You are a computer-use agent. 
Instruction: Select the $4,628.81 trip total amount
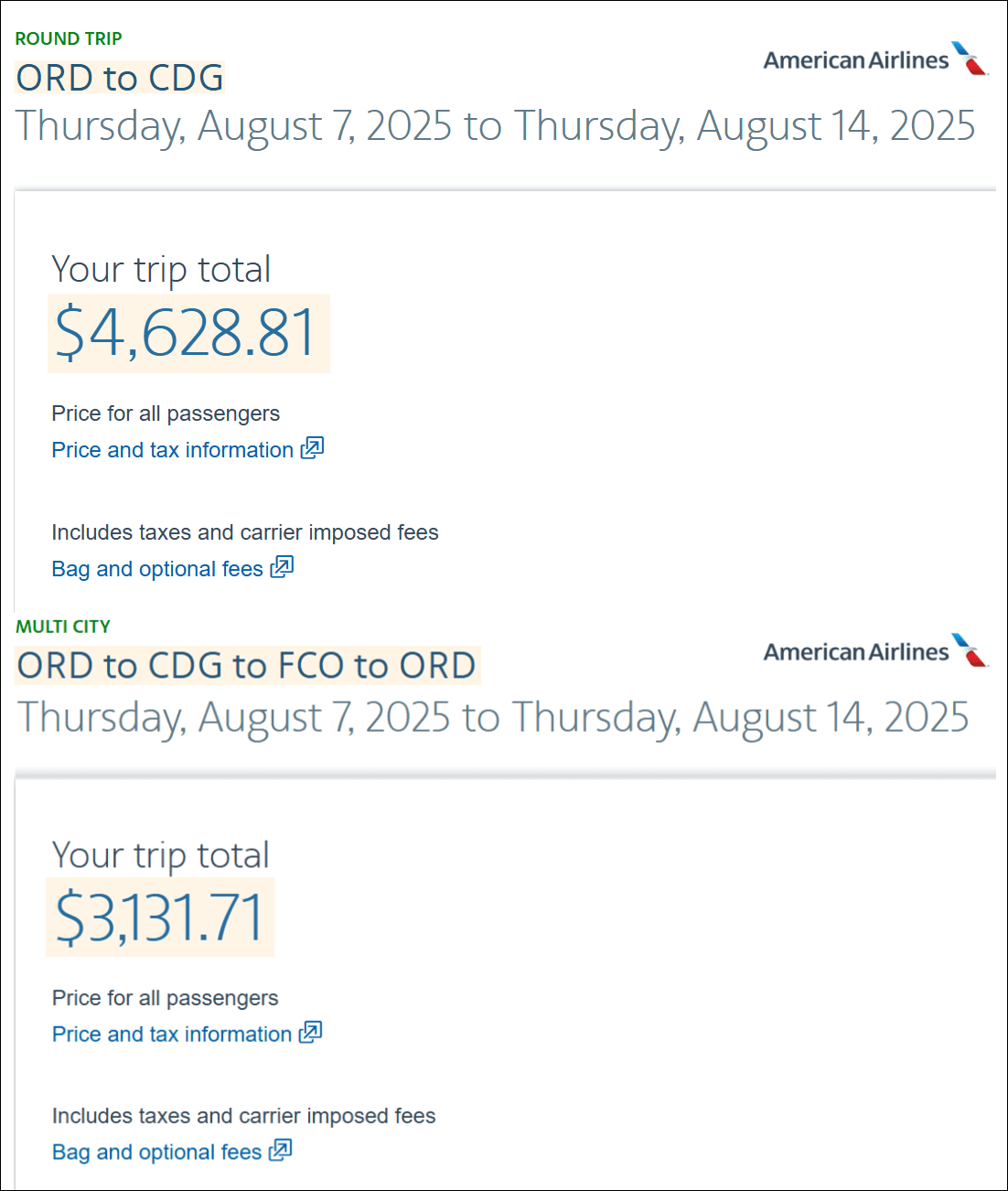[188, 333]
